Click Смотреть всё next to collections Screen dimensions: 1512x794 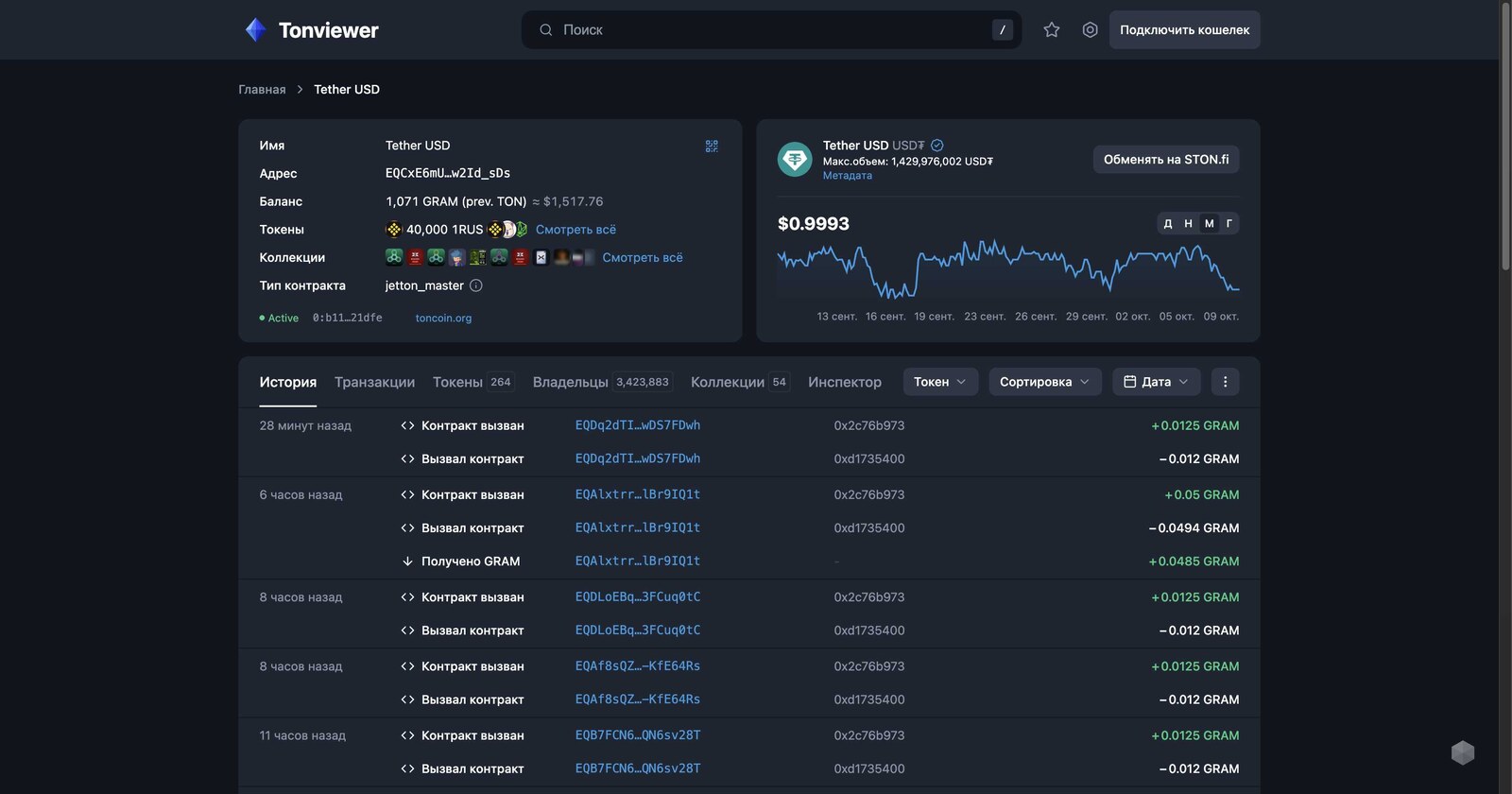[643, 257]
